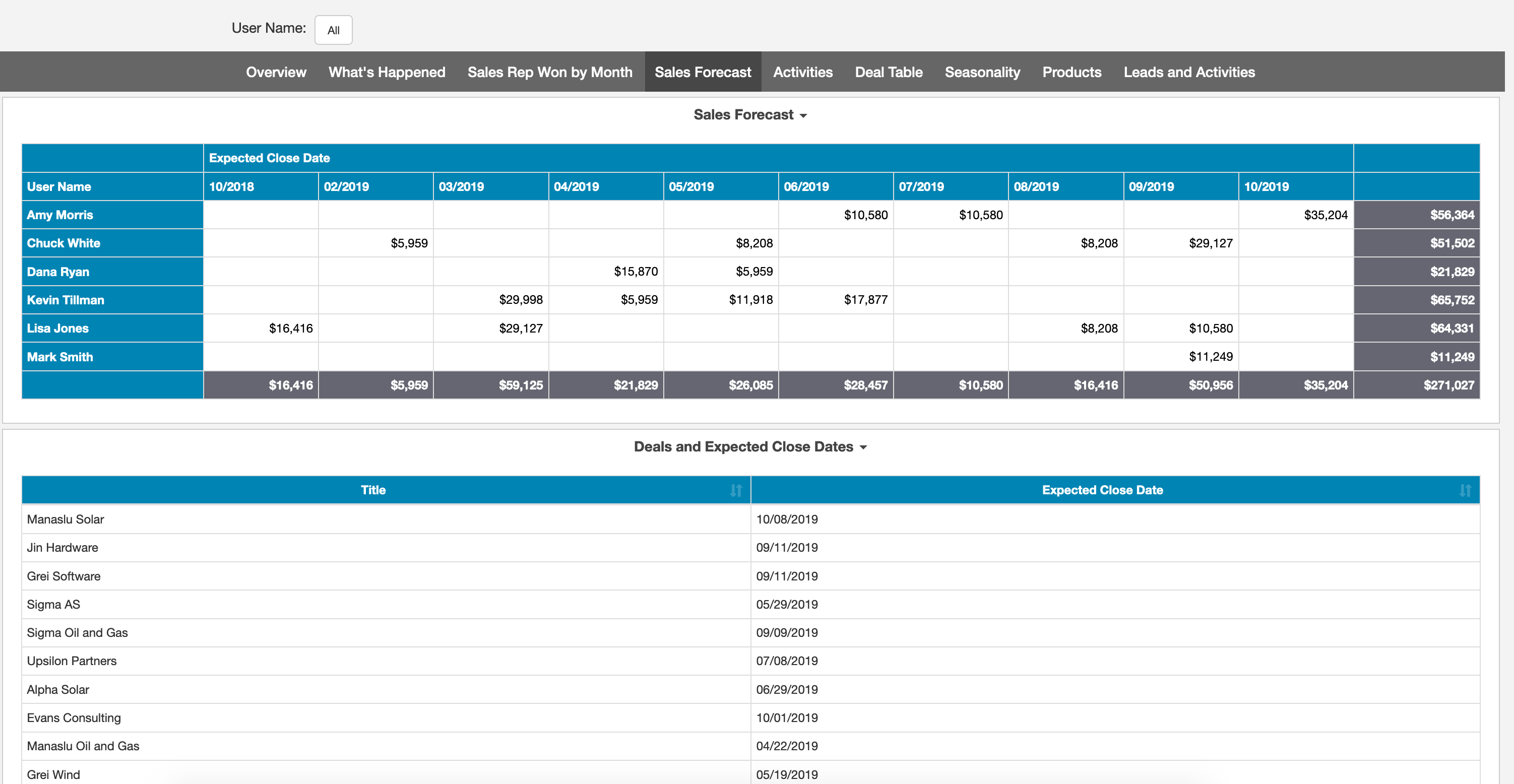
Task: Click the Amy Morris row header
Action: coord(60,215)
